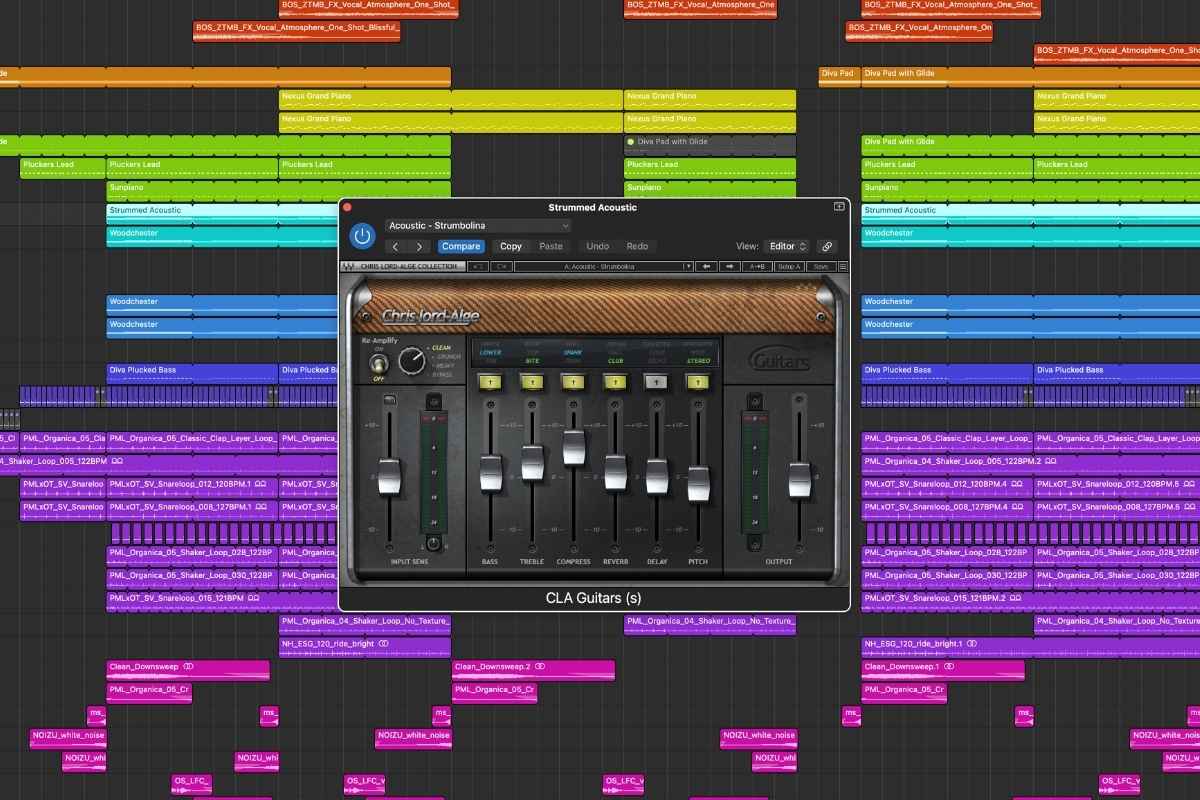
Task: Click the Waves toolbar undo arrow
Action: (478, 266)
